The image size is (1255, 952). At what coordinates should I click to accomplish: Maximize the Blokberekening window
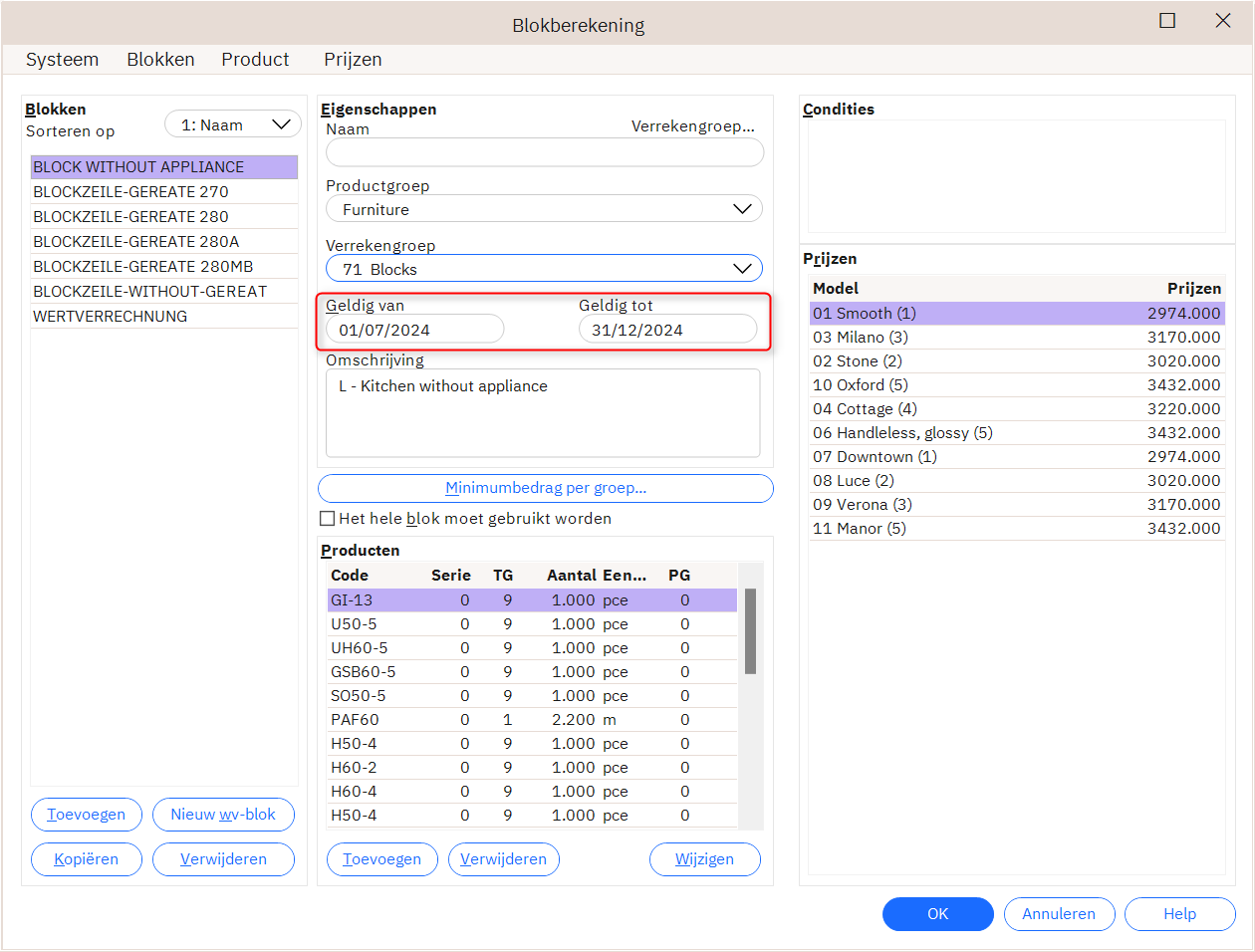pyautogui.click(x=1167, y=21)
